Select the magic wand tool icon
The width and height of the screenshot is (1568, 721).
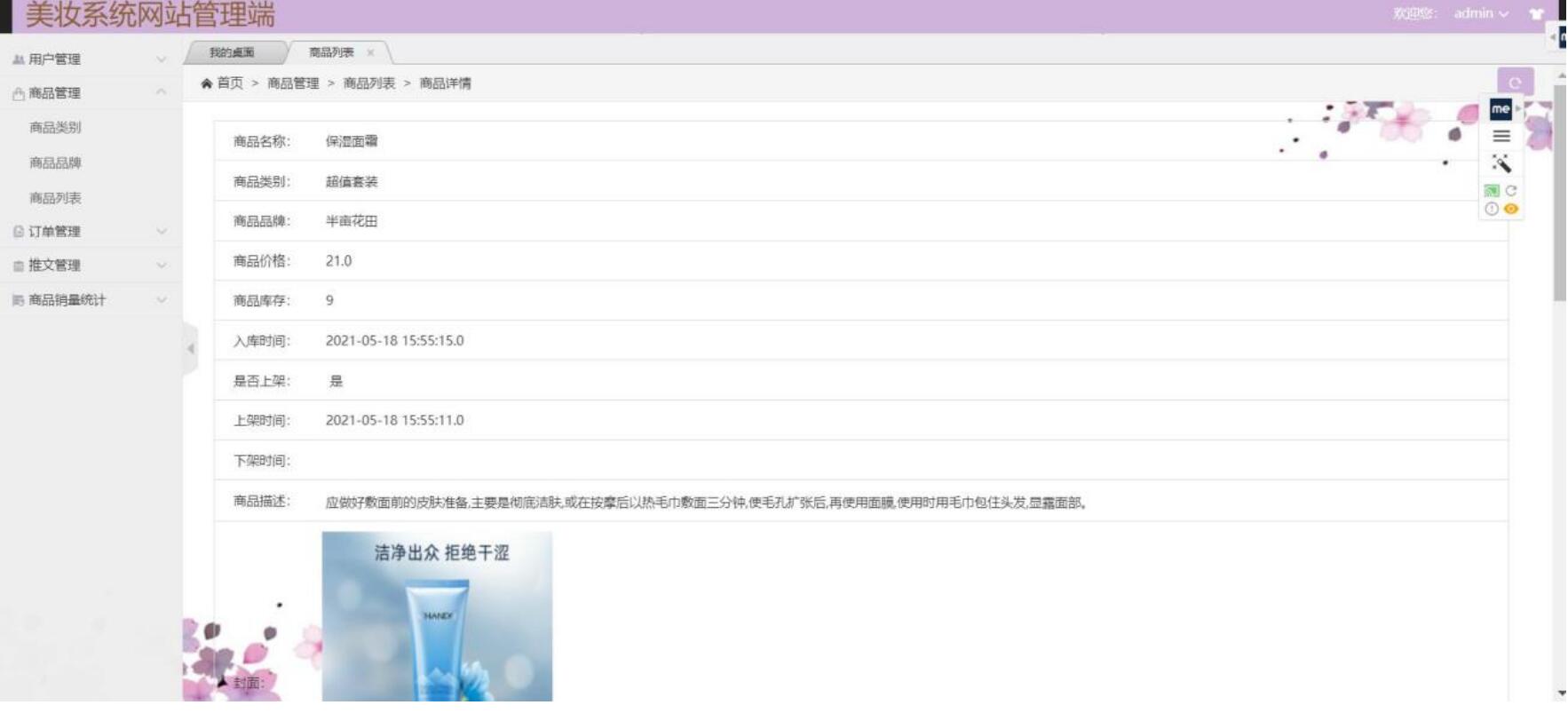1501,163
